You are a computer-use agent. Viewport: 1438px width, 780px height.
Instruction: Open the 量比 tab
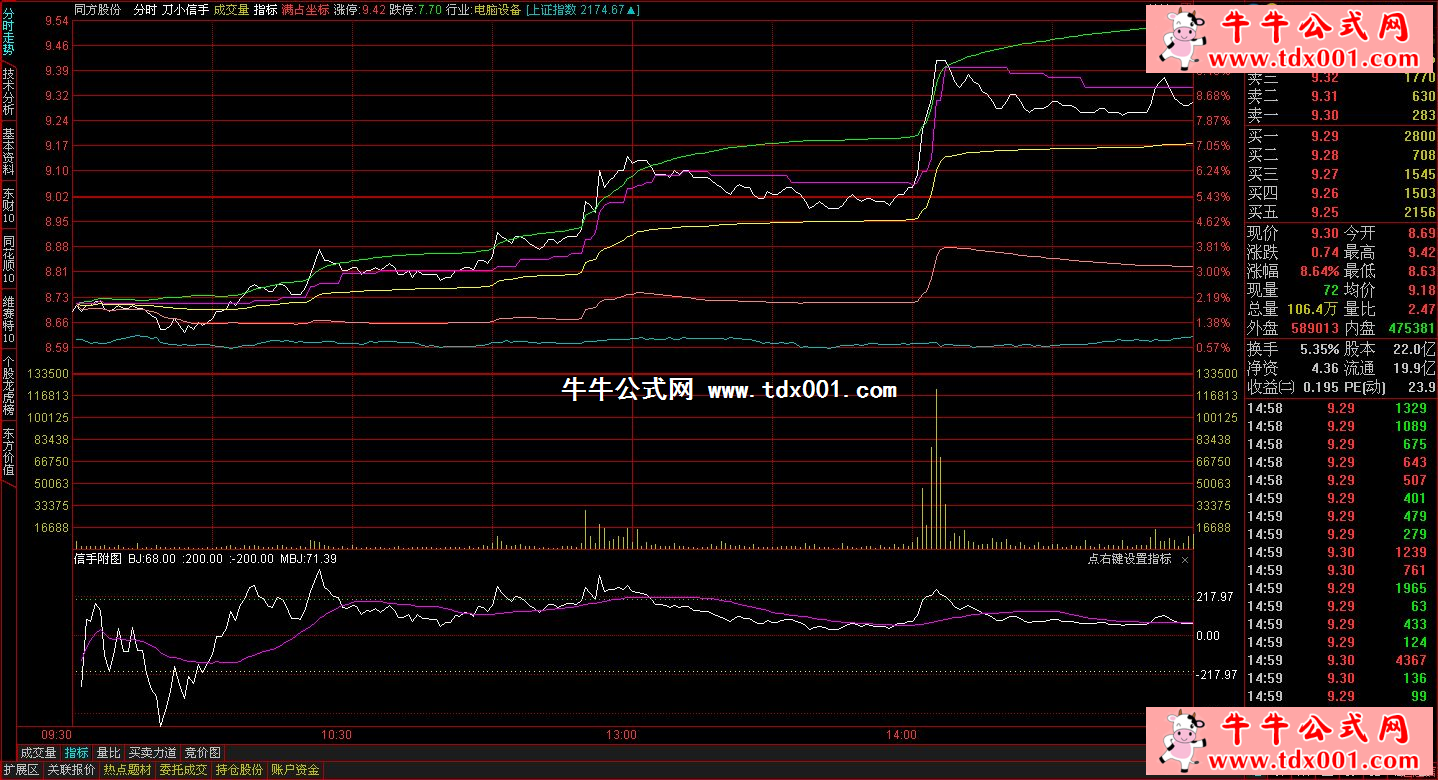(108, 752)
